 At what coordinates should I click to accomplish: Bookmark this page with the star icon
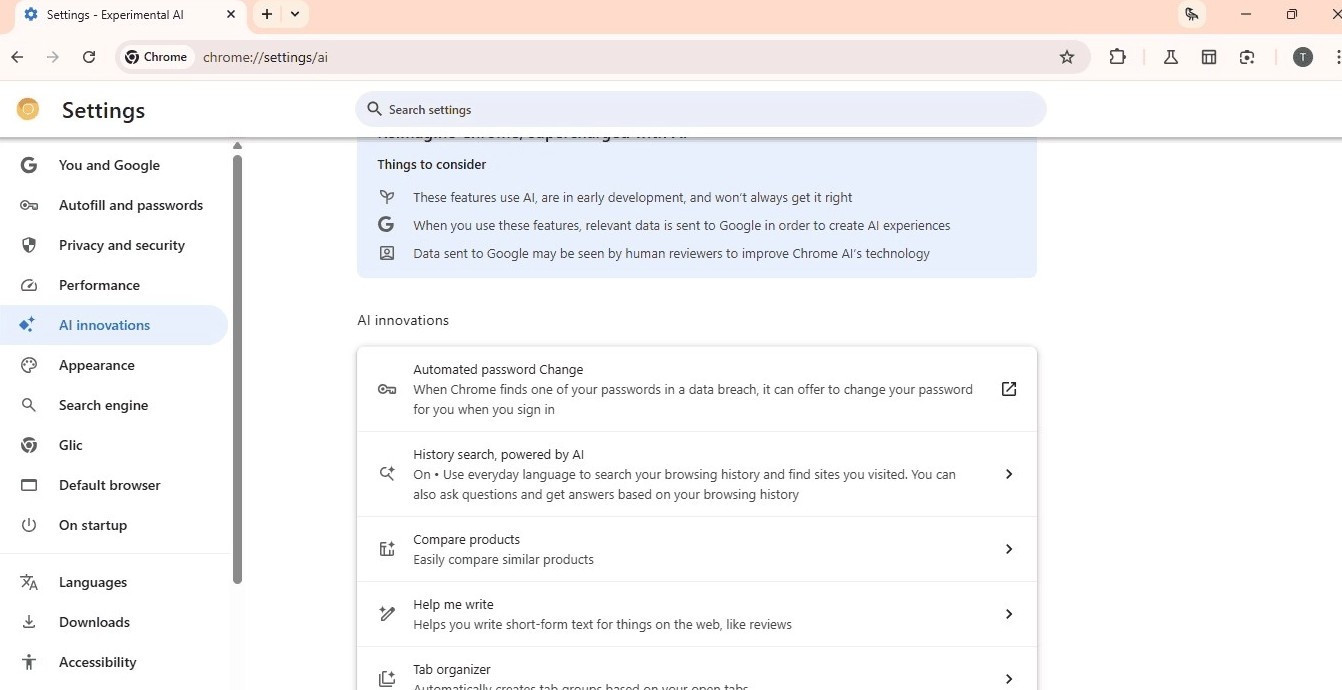pyautogui.click(x=1067, y=57)
